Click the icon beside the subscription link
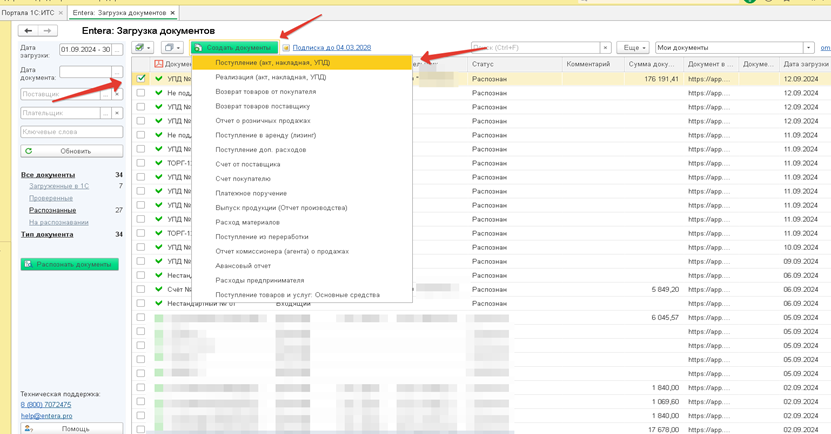The width and height of the screenshot is (831, 434). coord(286,48)
